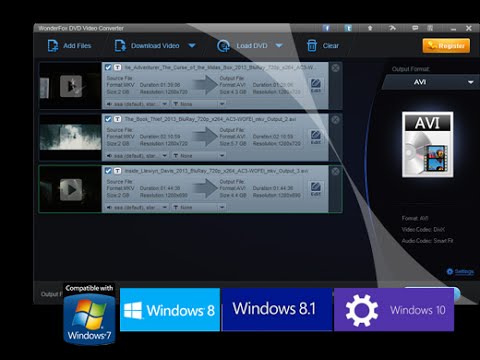Screen dimensions: 480x360
Task: Open subtitle None dropdown in The_Book_Thief row
Action: click(x=198, y=156)
